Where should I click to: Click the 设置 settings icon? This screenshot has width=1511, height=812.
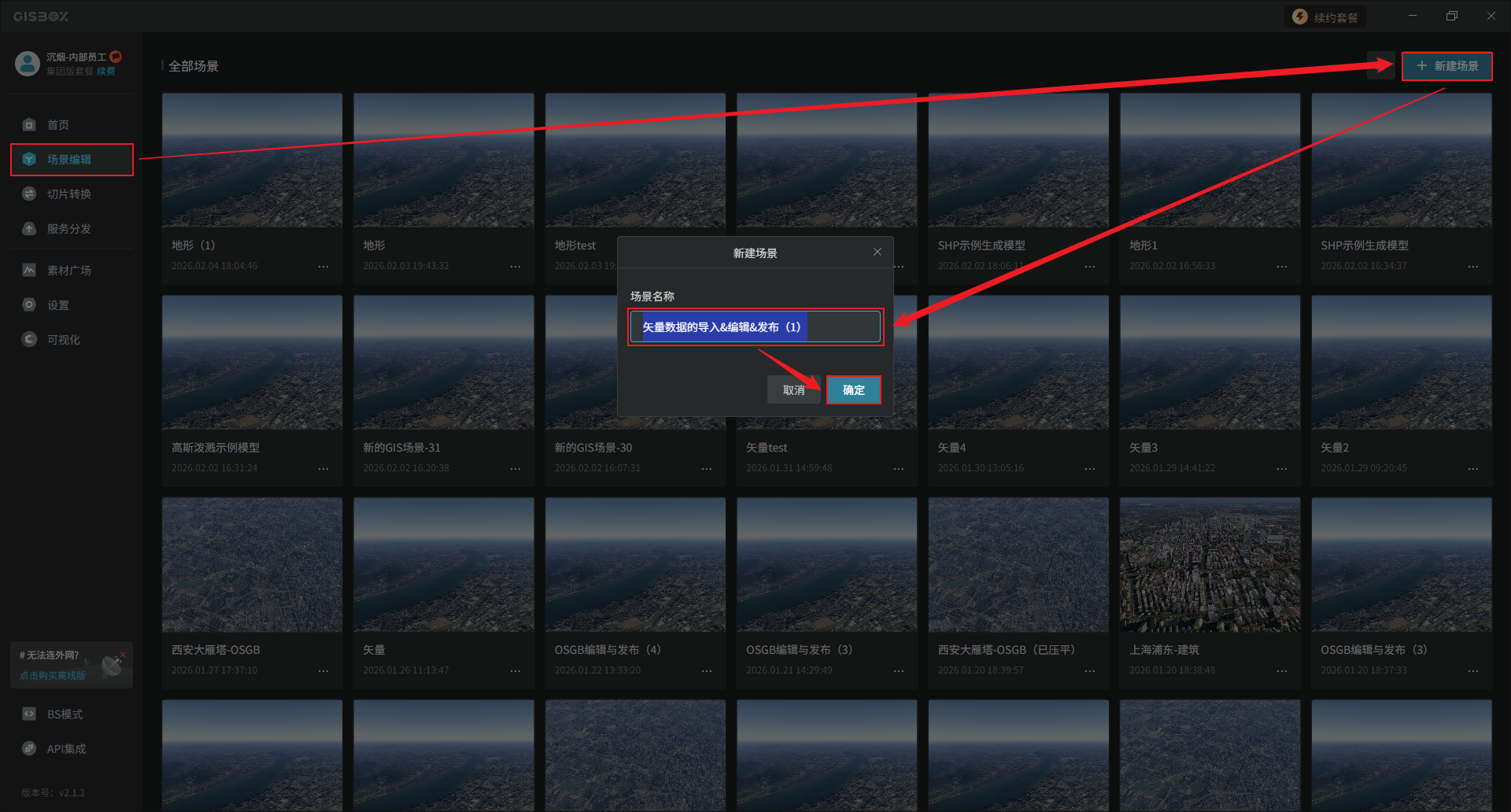tap(29, 304)
